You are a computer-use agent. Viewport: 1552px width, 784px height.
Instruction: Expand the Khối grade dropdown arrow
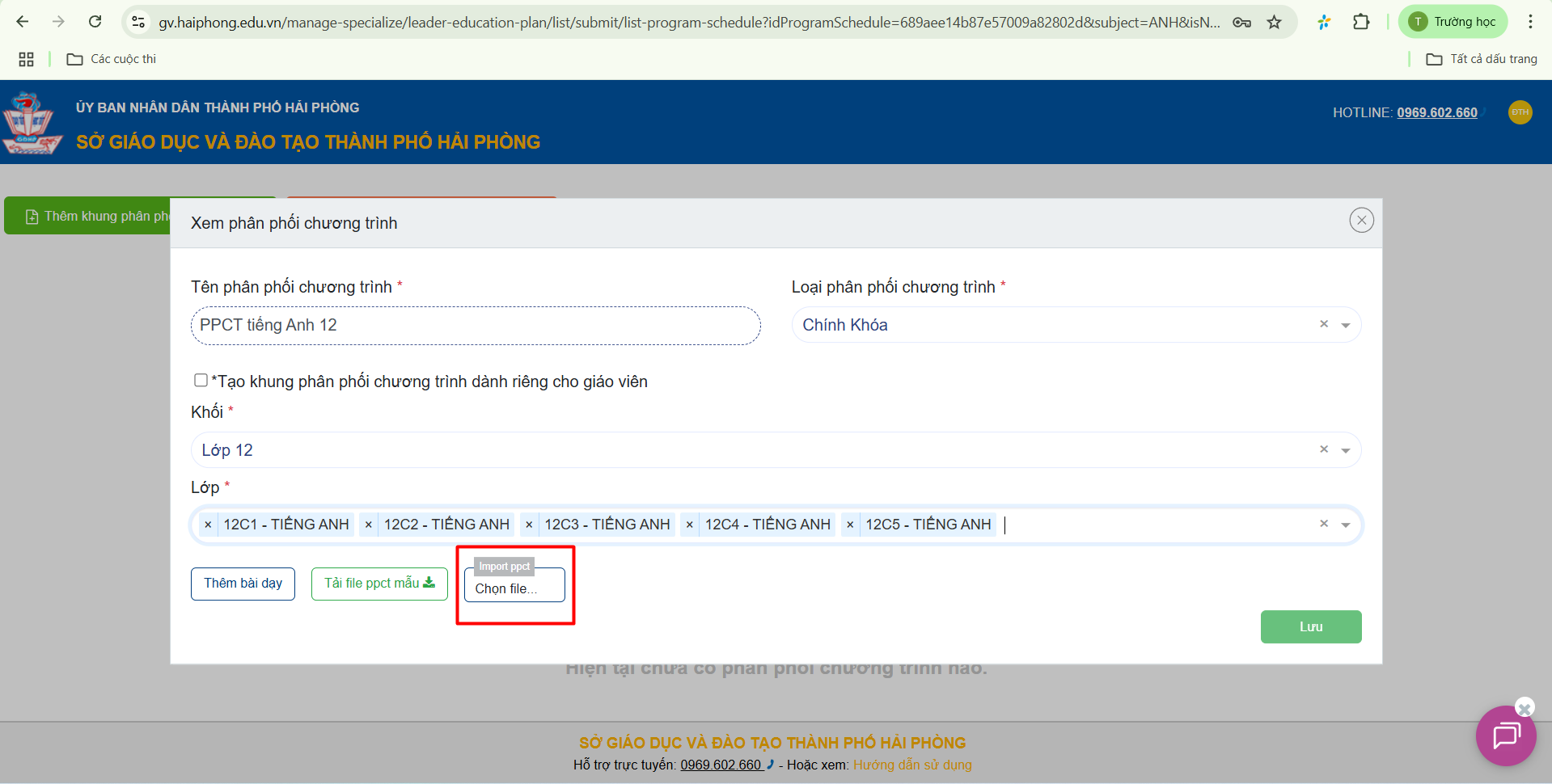pos(1346,450)
